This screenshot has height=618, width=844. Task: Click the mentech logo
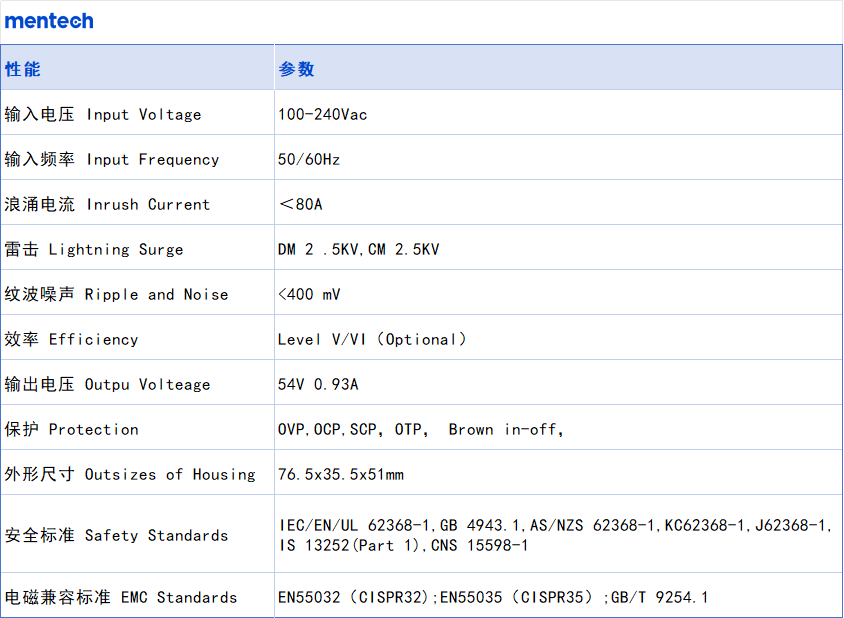49,20
